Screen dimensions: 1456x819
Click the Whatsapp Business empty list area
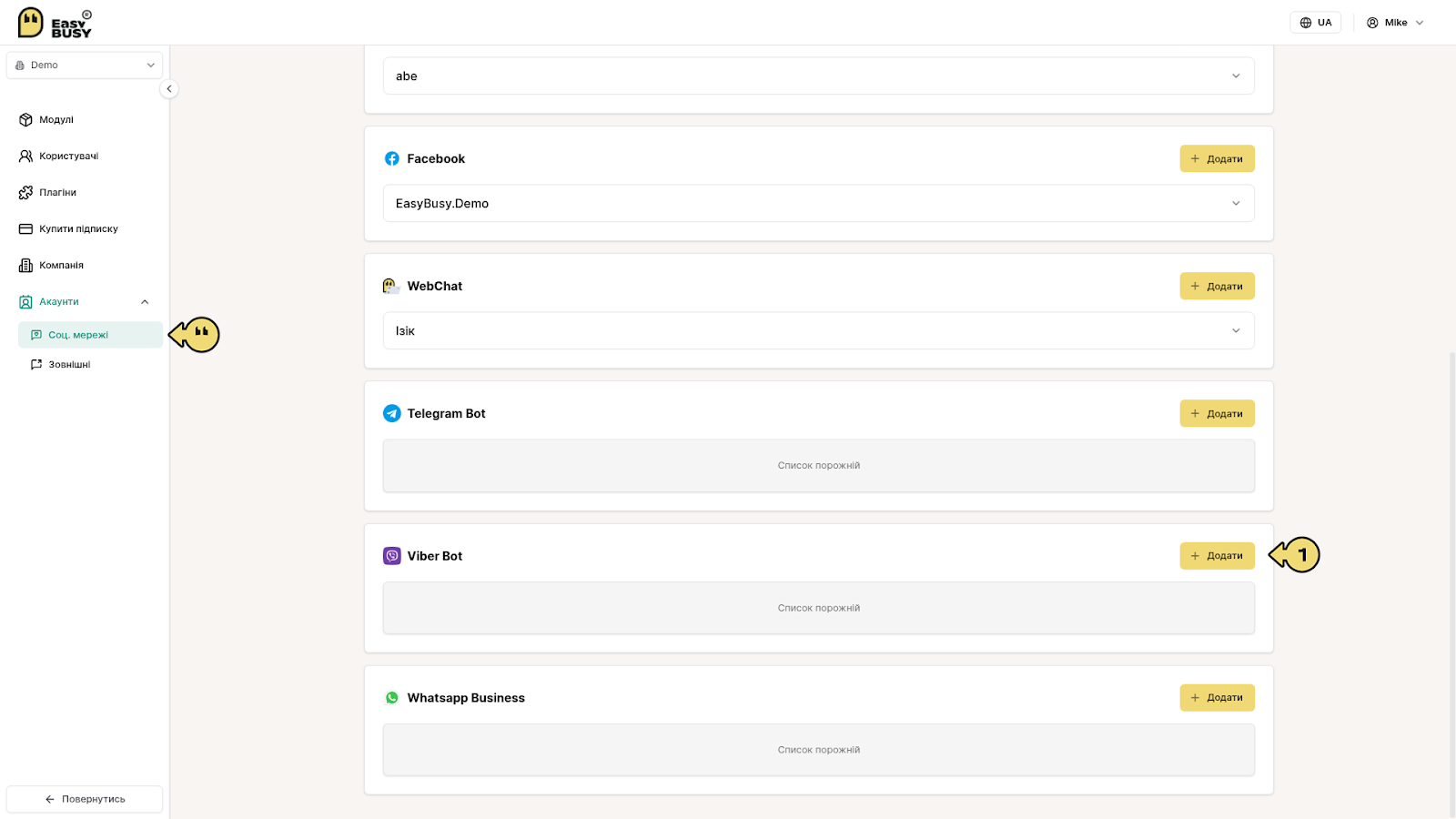pos(819,750)
